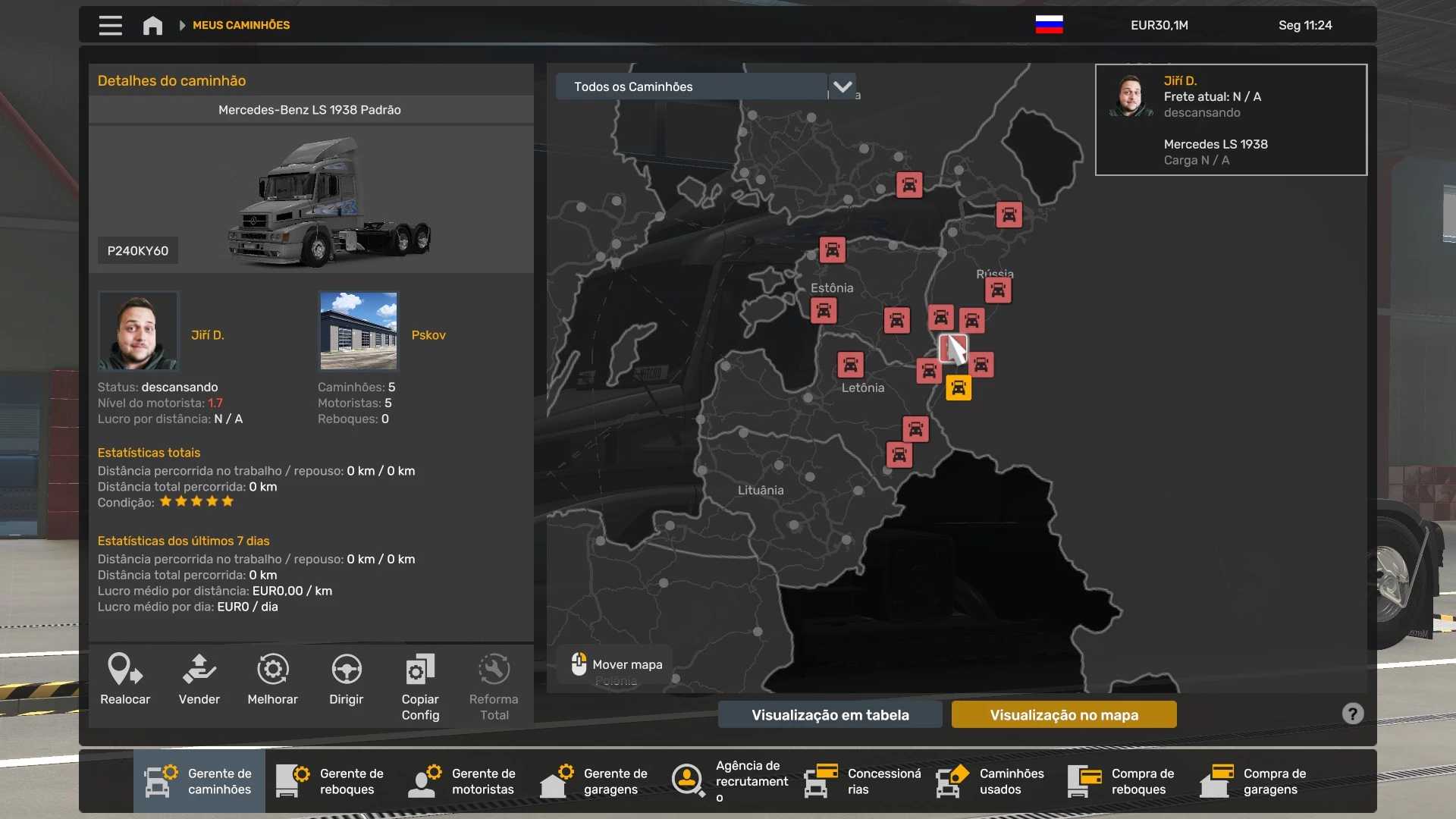1456x819 pixels.
Task: Click the Dirigir steering wheel icon
Action: click(347, 670)
